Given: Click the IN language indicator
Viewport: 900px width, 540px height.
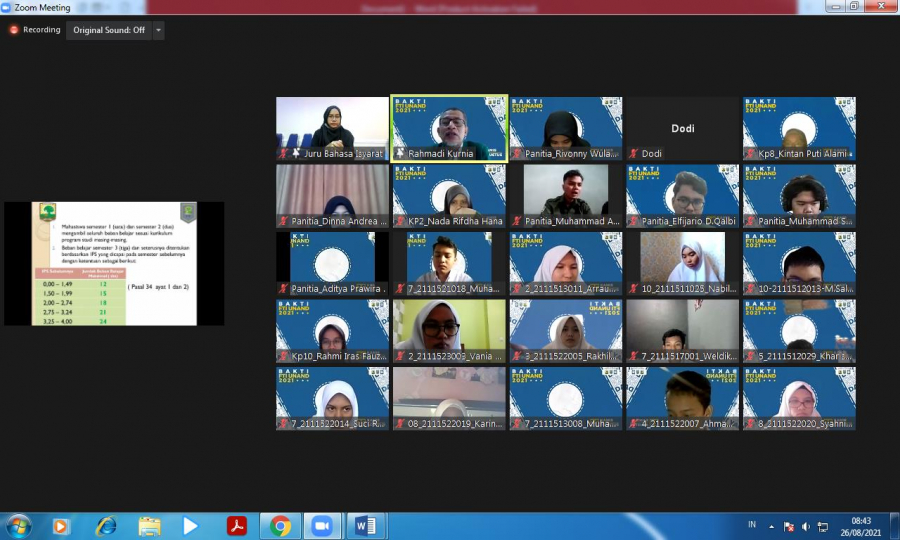Looking at the screenshot, I should click(x=752, y=525).
